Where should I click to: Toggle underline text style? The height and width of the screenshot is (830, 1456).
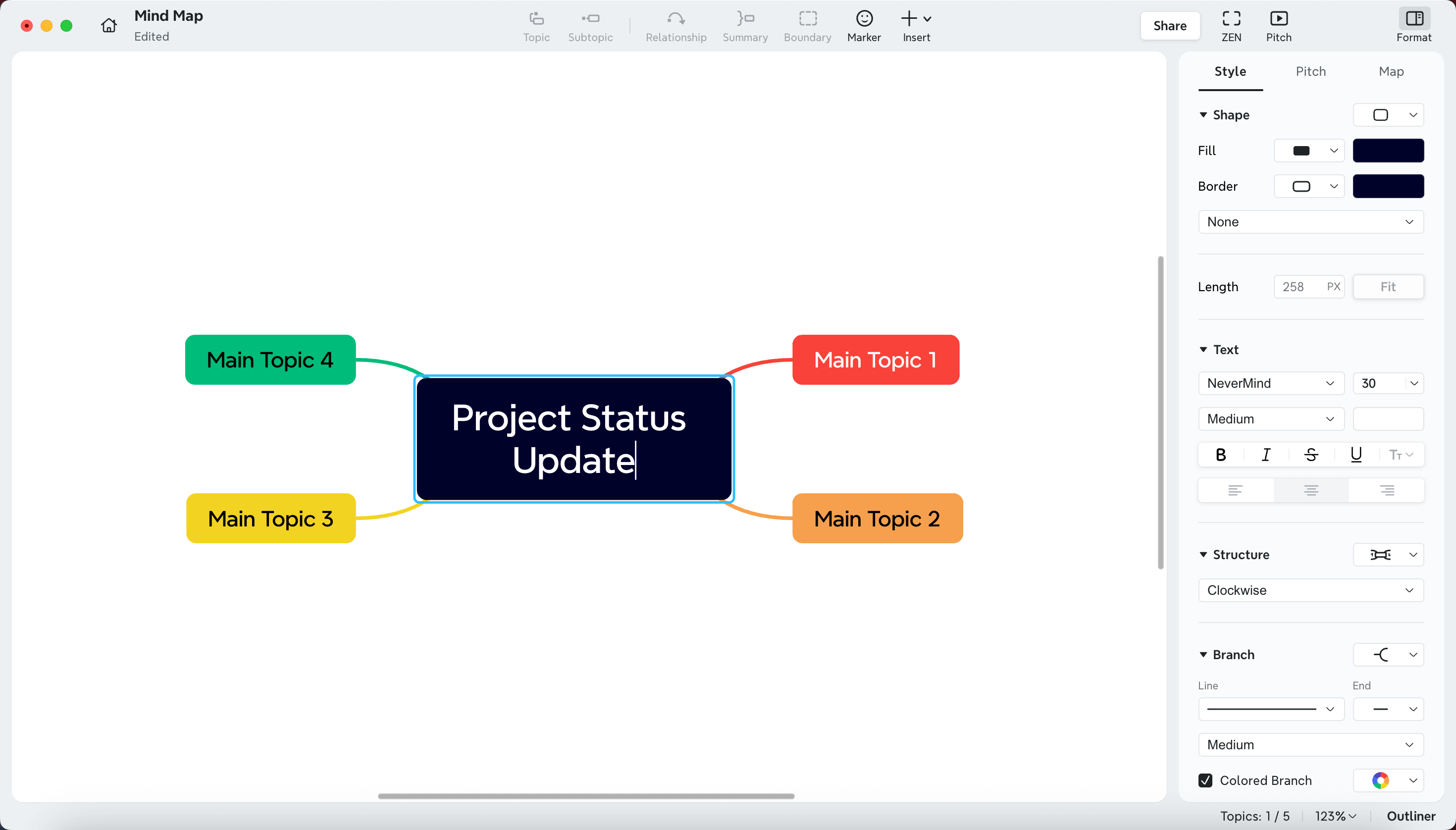pyautogui.click(x=1355, y=455)
